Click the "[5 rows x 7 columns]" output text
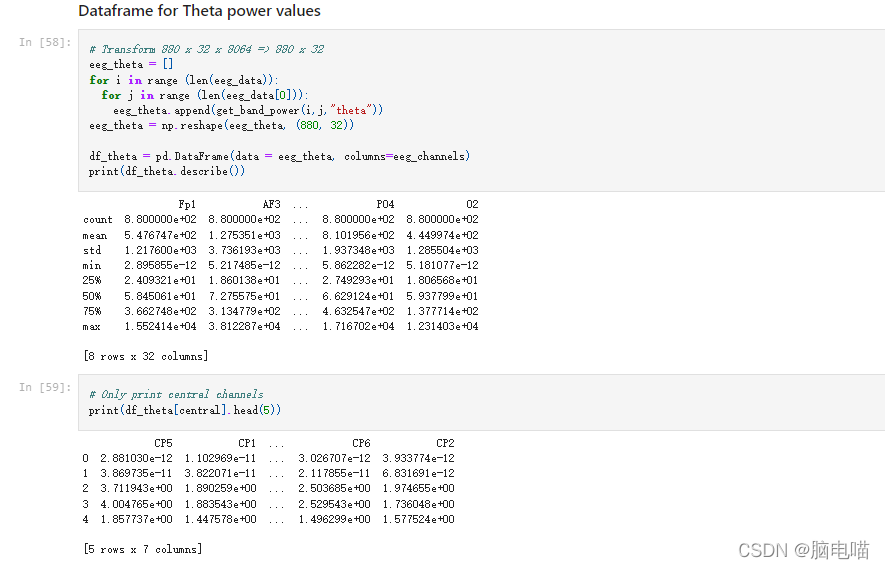 pos(143,549)
